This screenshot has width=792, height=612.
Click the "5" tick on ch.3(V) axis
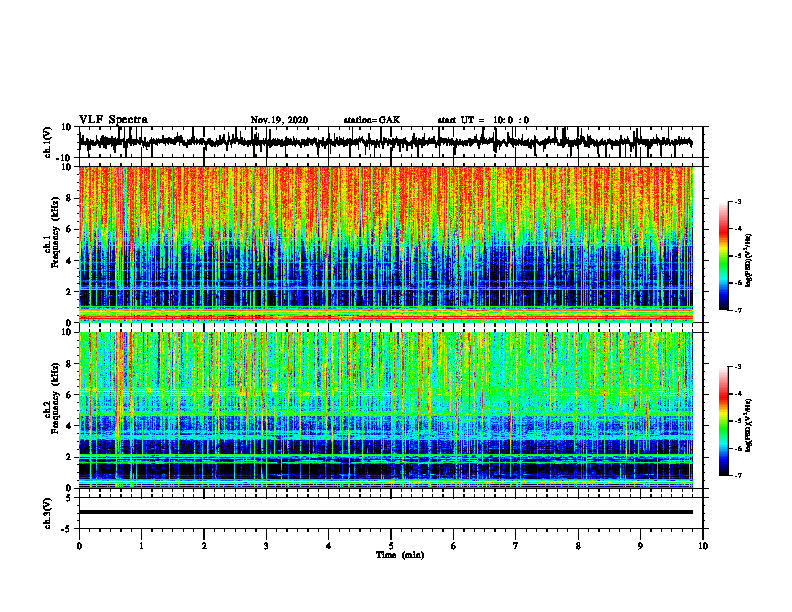click(x=69, y=498)
